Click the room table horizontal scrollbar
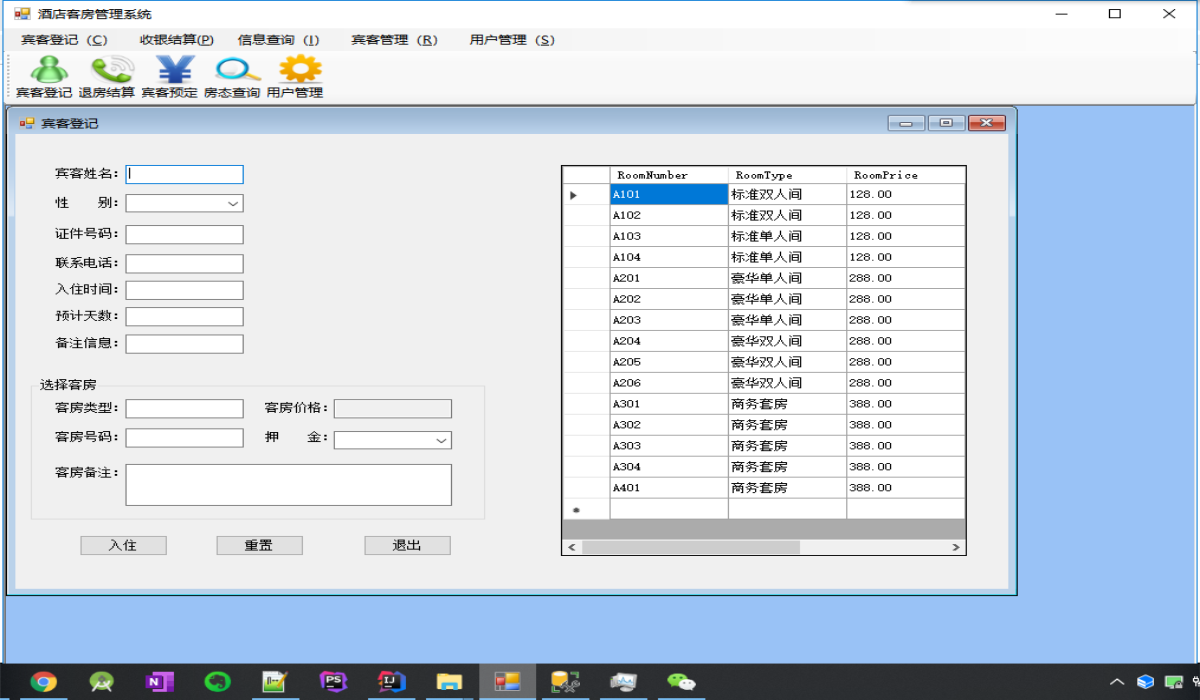The width and height of the screenshot is (1200, 700). (690, 547)
